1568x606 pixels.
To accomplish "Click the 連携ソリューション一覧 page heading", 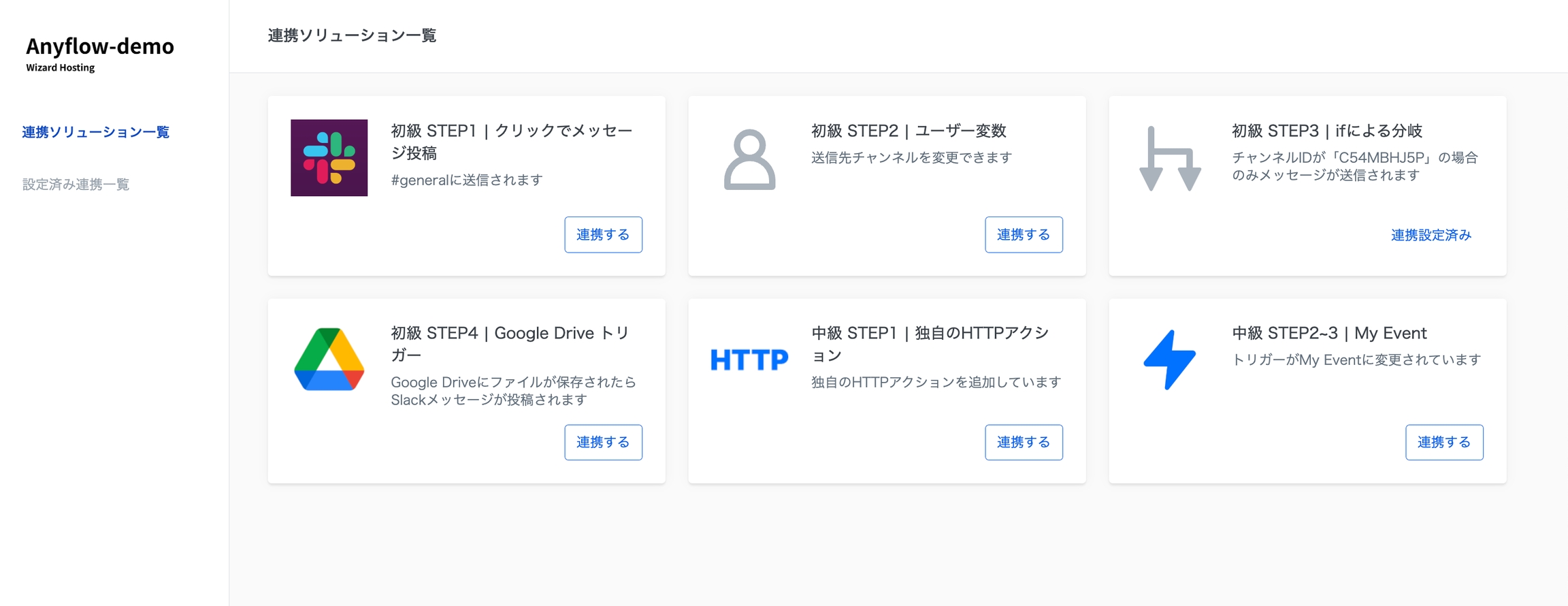I will (352, 35).
